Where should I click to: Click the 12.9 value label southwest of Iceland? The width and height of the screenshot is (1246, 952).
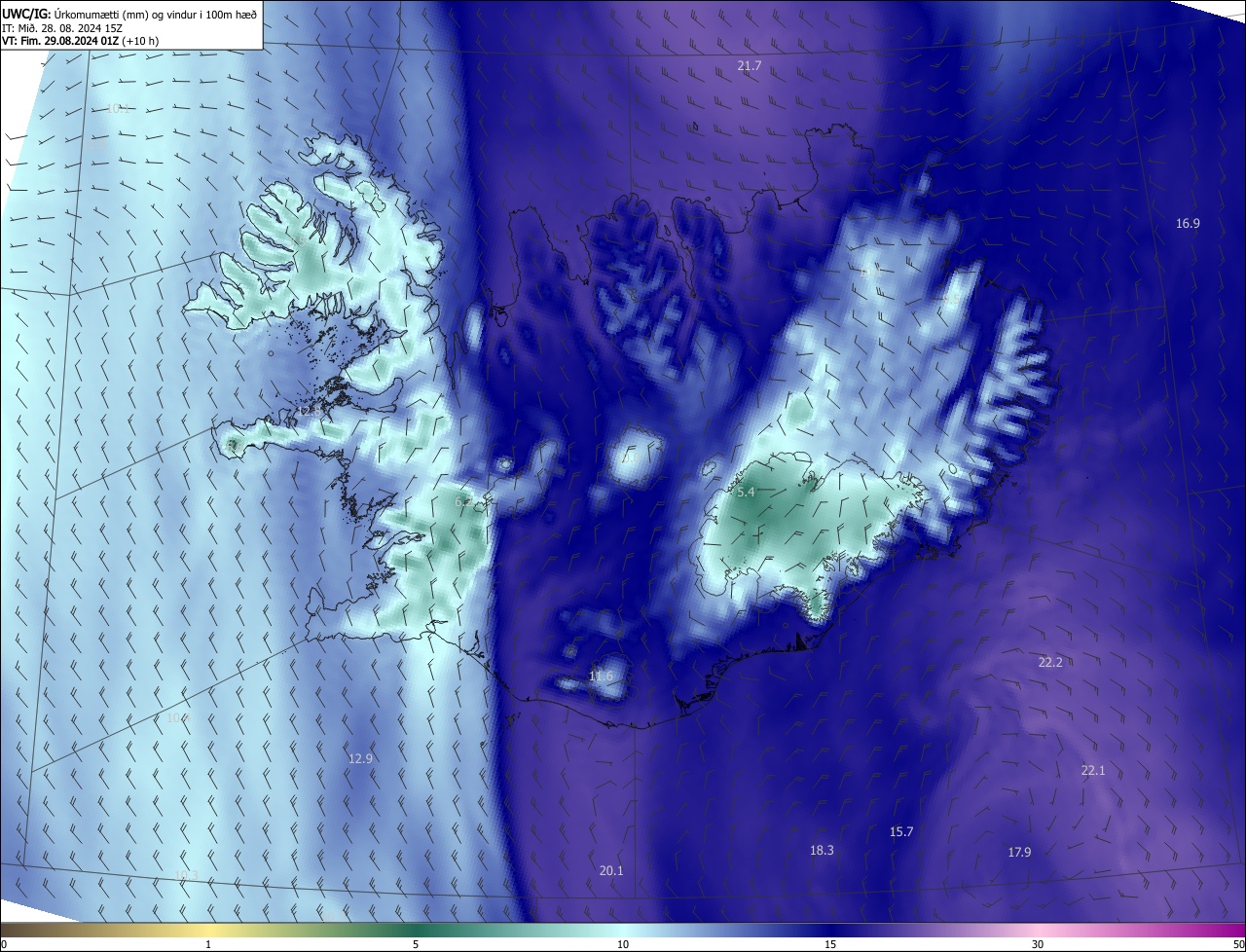[x=360, y=757]
